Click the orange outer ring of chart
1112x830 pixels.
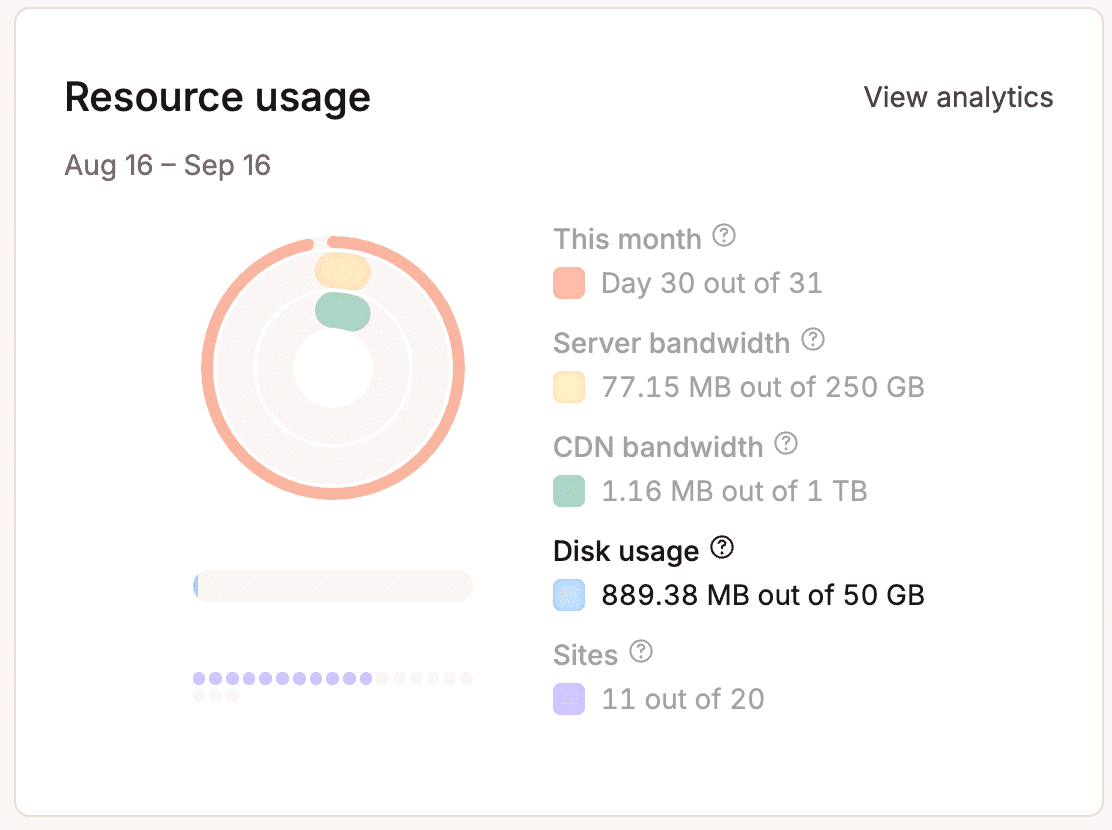[x=208, y=368]
